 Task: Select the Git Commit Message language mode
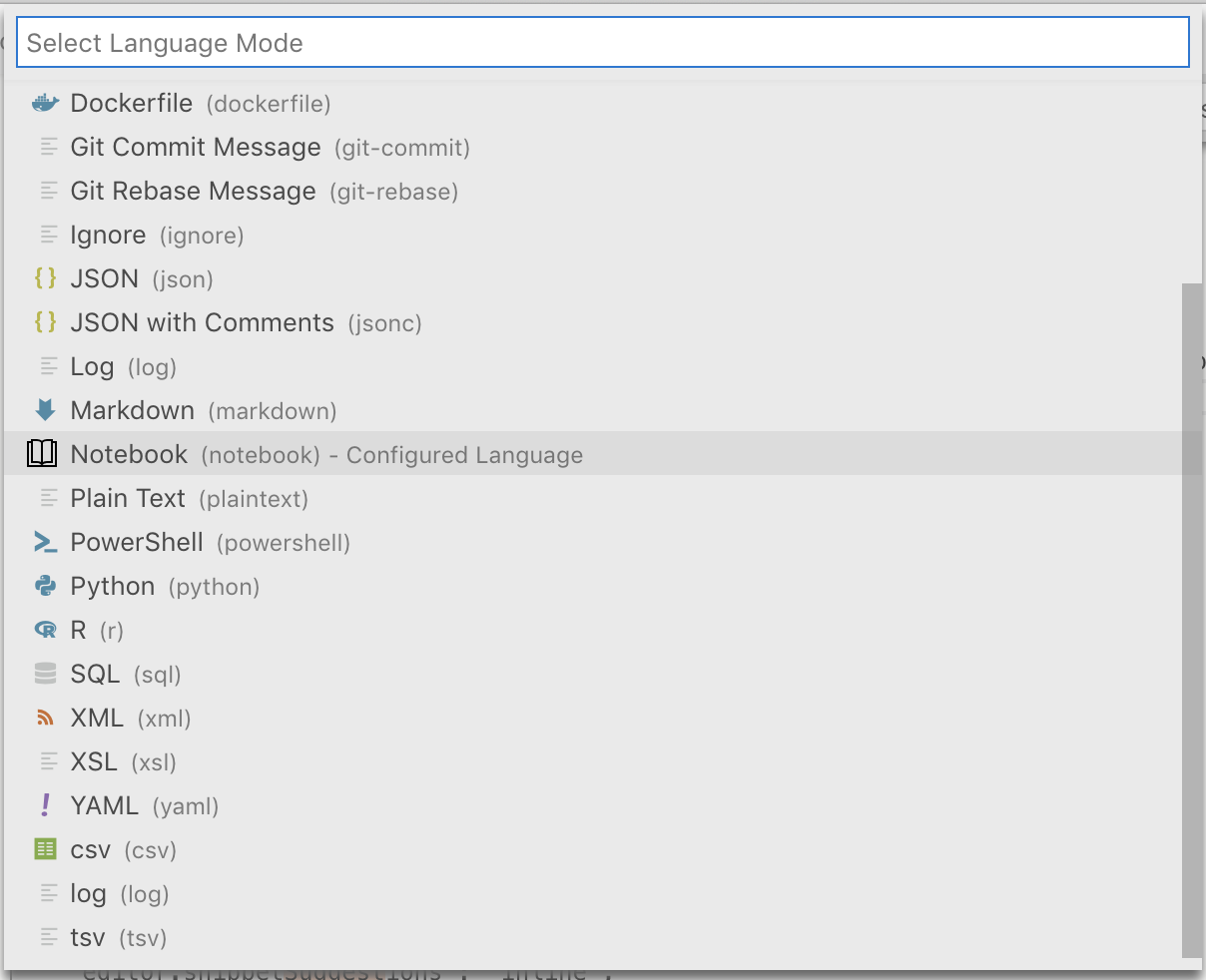click(195, 147)
